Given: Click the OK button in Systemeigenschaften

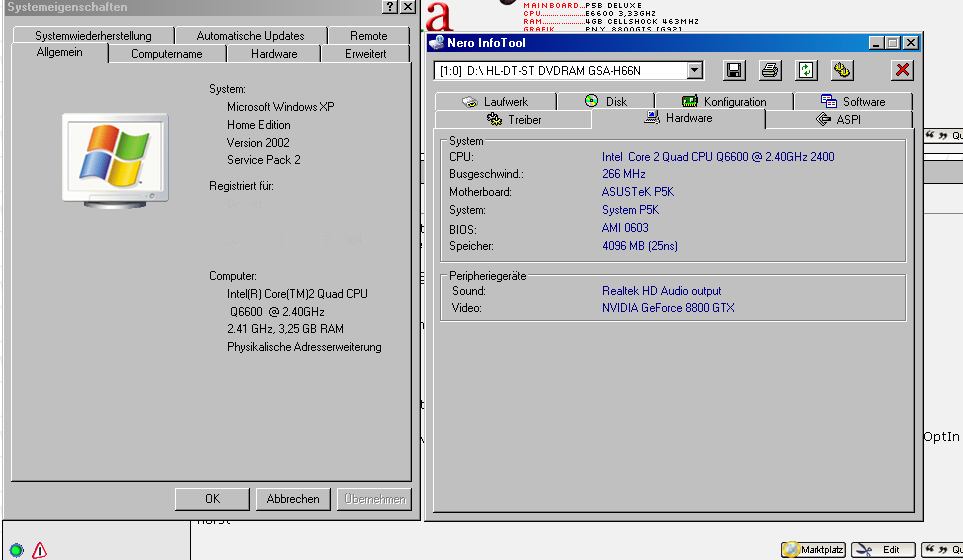Looking at the screenshot, I should pyautogui.click(x=212, y=499).
